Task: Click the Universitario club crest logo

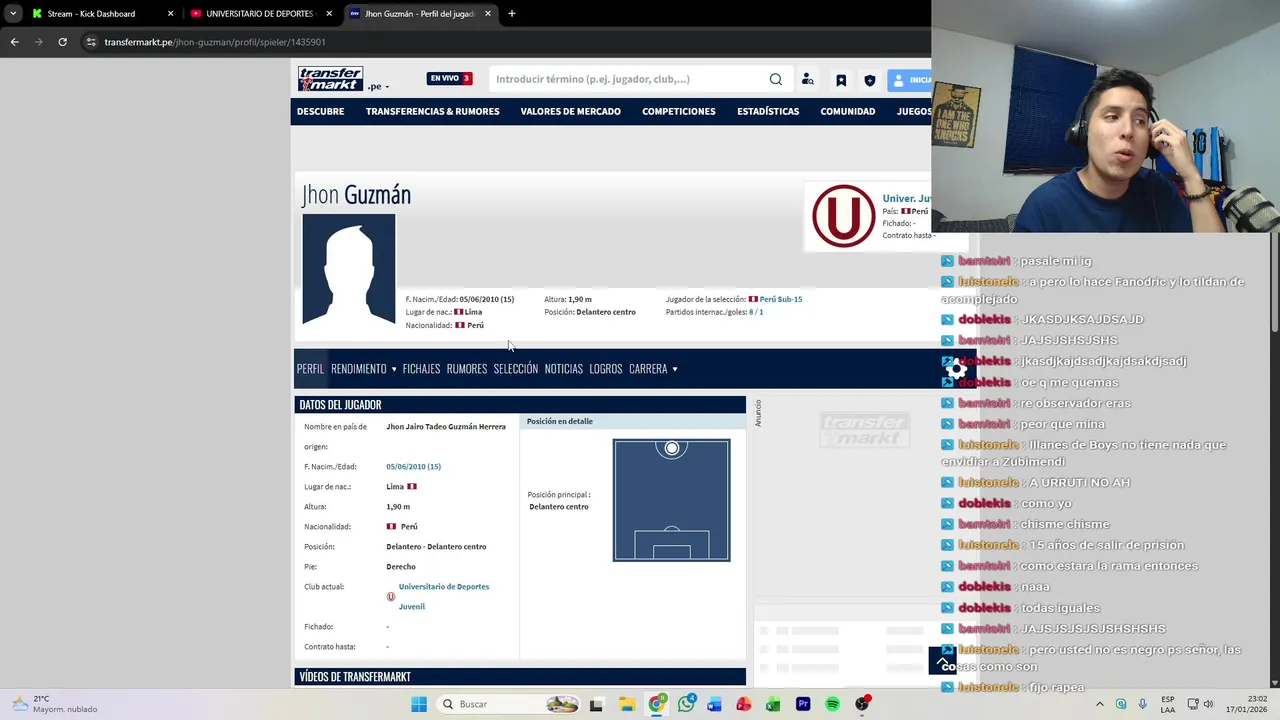Action: click(843, 216)
